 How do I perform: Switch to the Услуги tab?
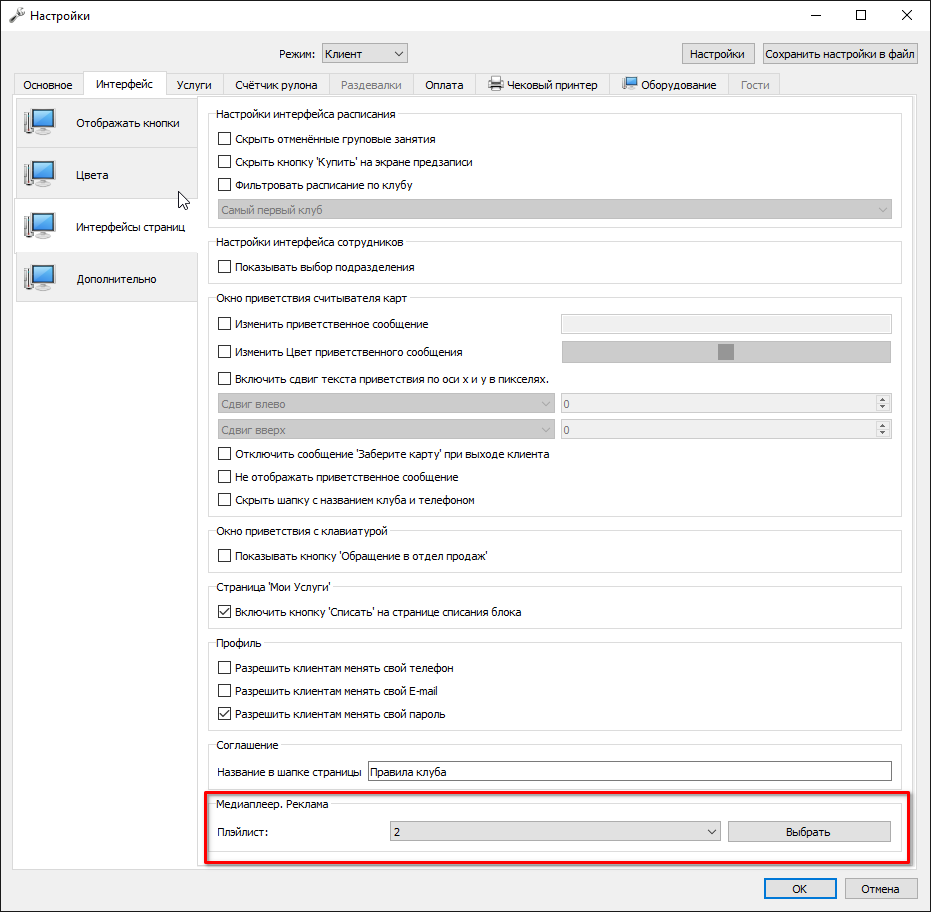coord(194,85)
